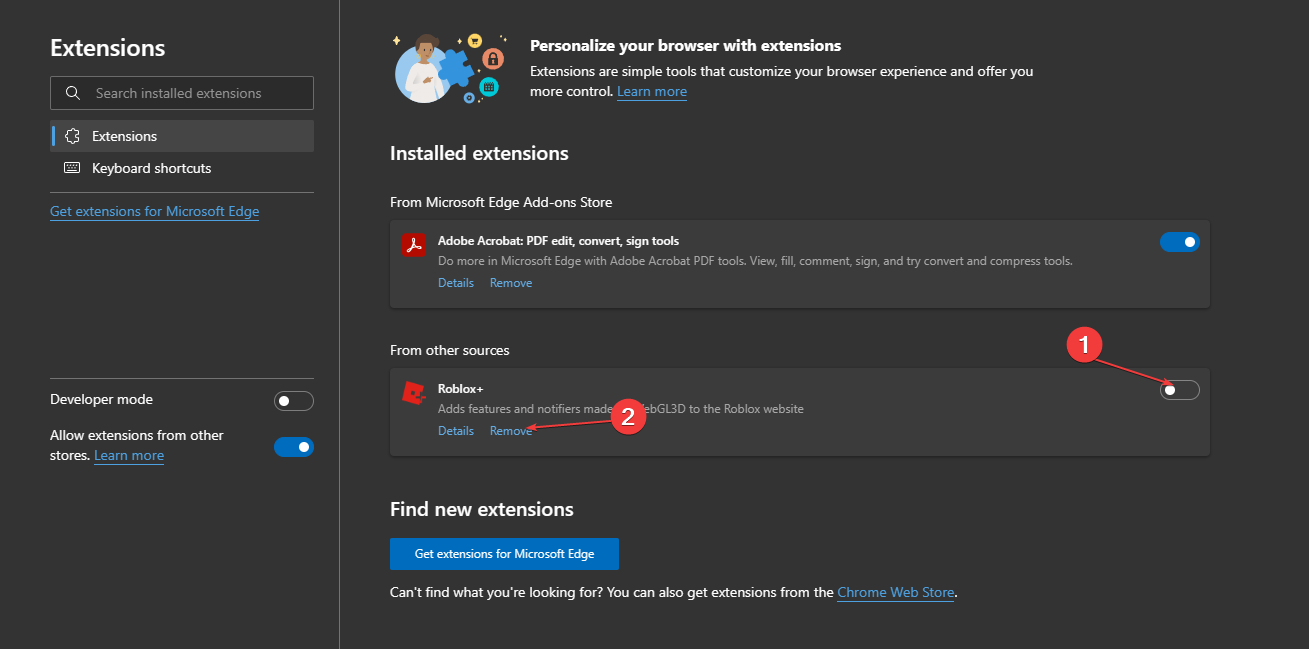This screenshot has width=1309, height=649.
Task: Click the Roblox+ extension icon
Action: [414, 393]
